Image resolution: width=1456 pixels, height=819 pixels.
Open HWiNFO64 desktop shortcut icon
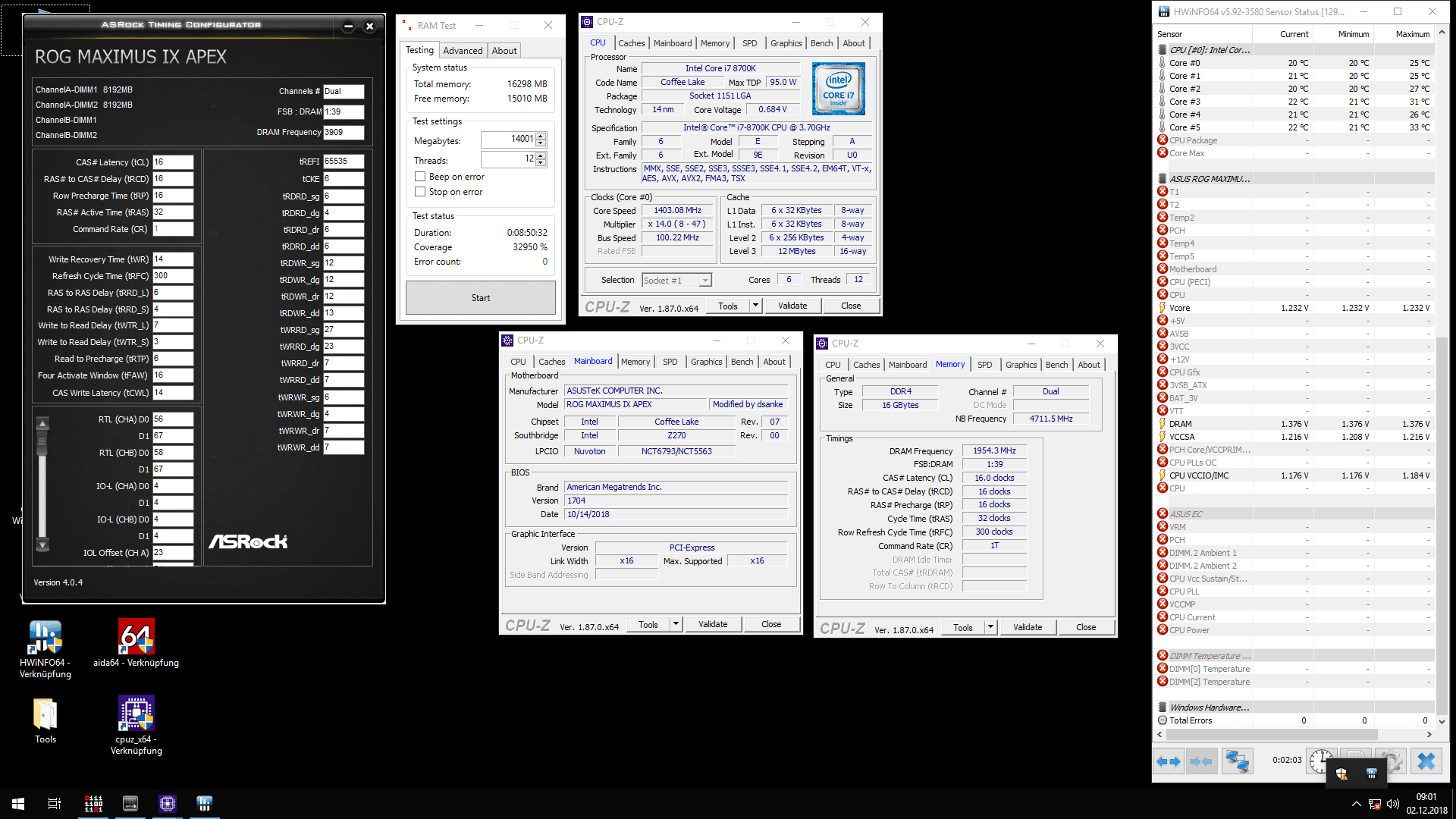pyautogui.click(x=45, y=638)
